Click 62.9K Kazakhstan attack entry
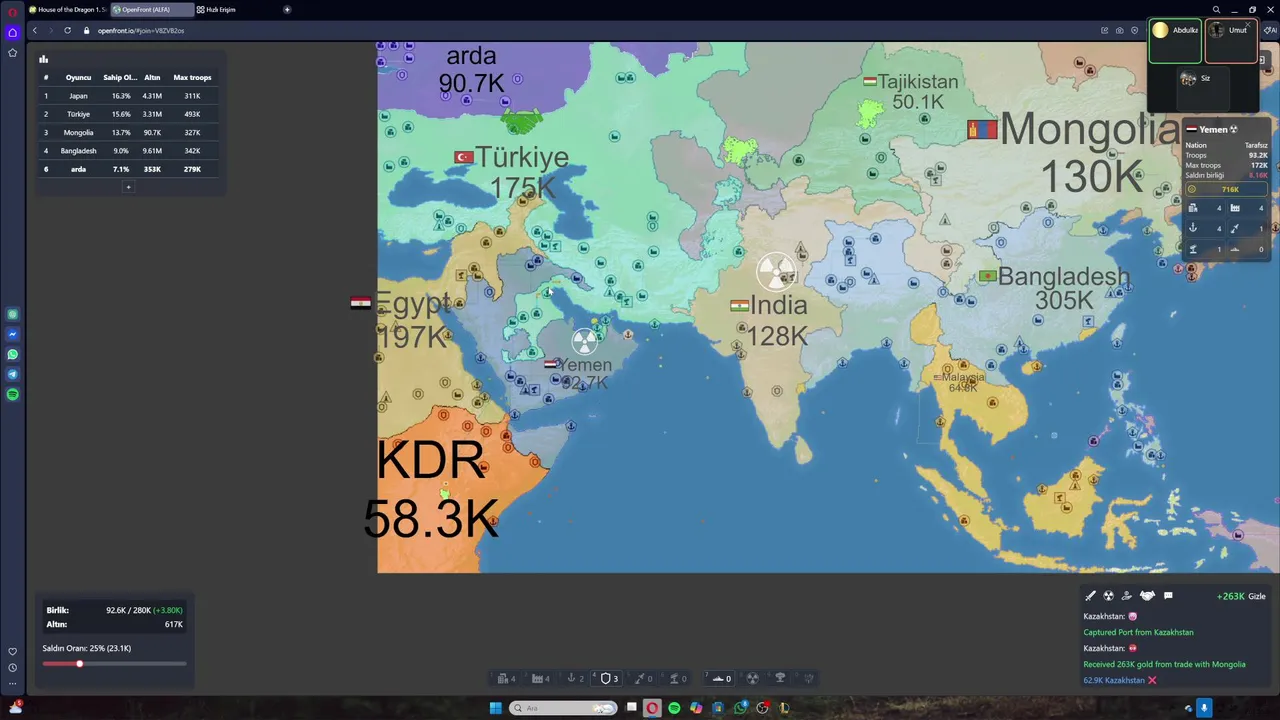Screen dimensions: 1280x720 coord(1114,680)
